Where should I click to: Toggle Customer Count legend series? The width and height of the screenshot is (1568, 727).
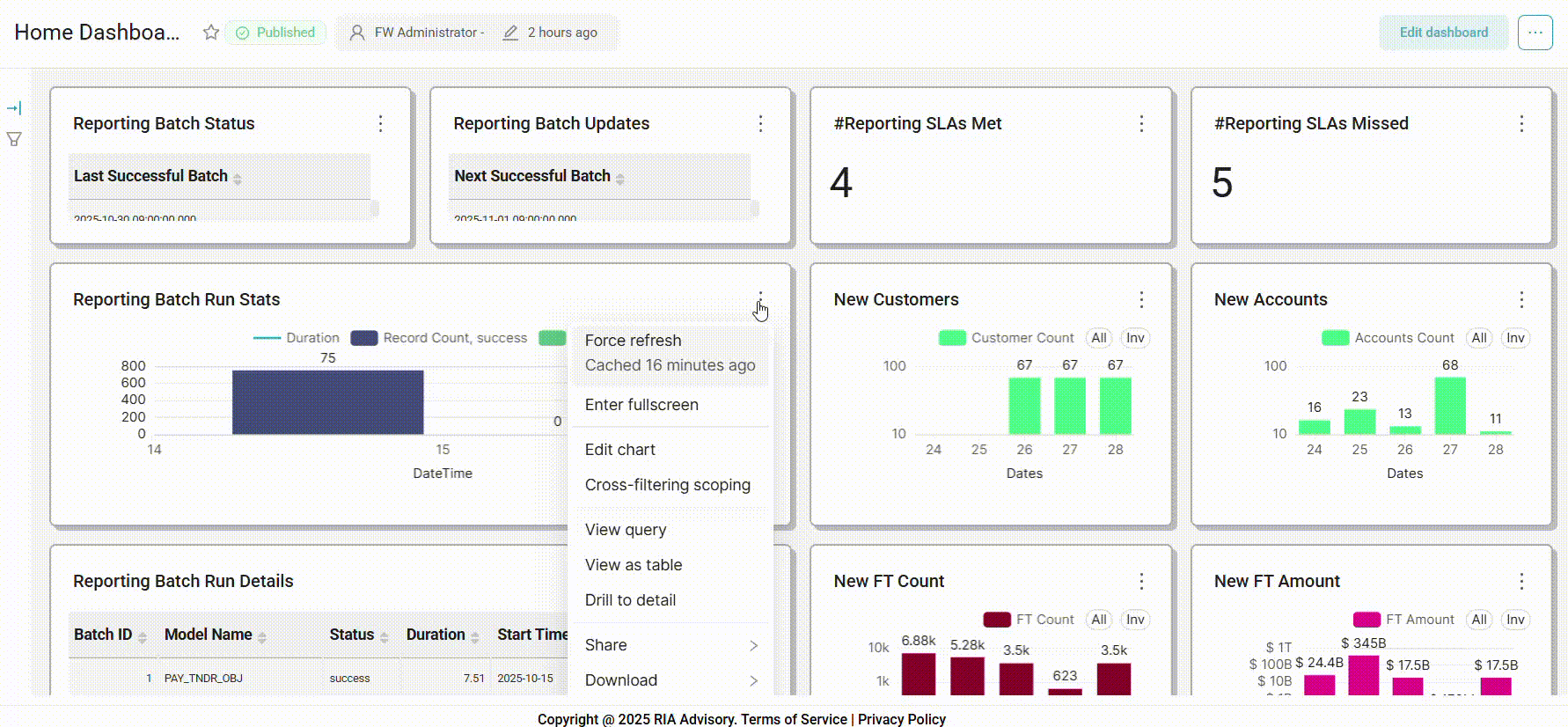coord(1006,338)
